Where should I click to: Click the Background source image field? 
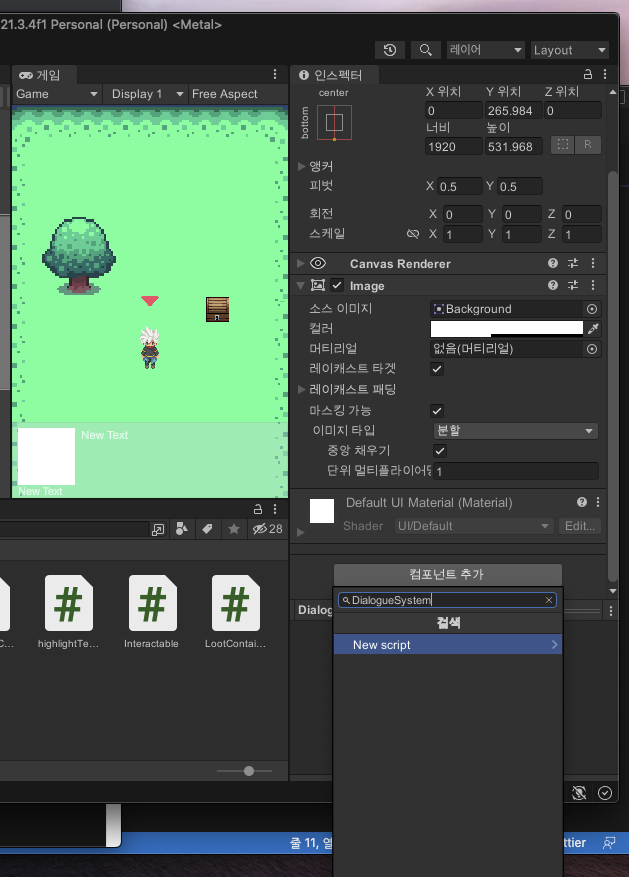[x=507, y=309]
